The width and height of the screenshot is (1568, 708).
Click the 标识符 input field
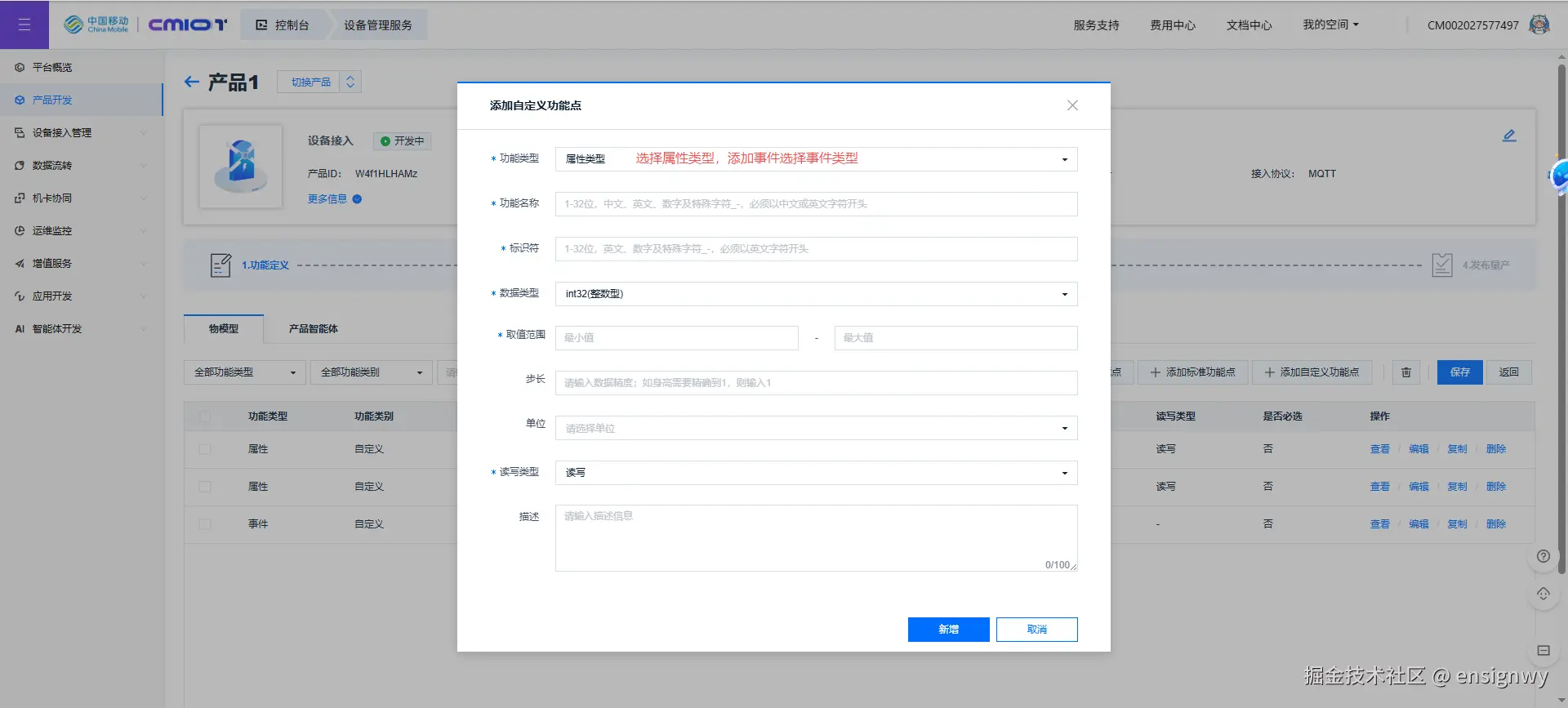(816, 249)
